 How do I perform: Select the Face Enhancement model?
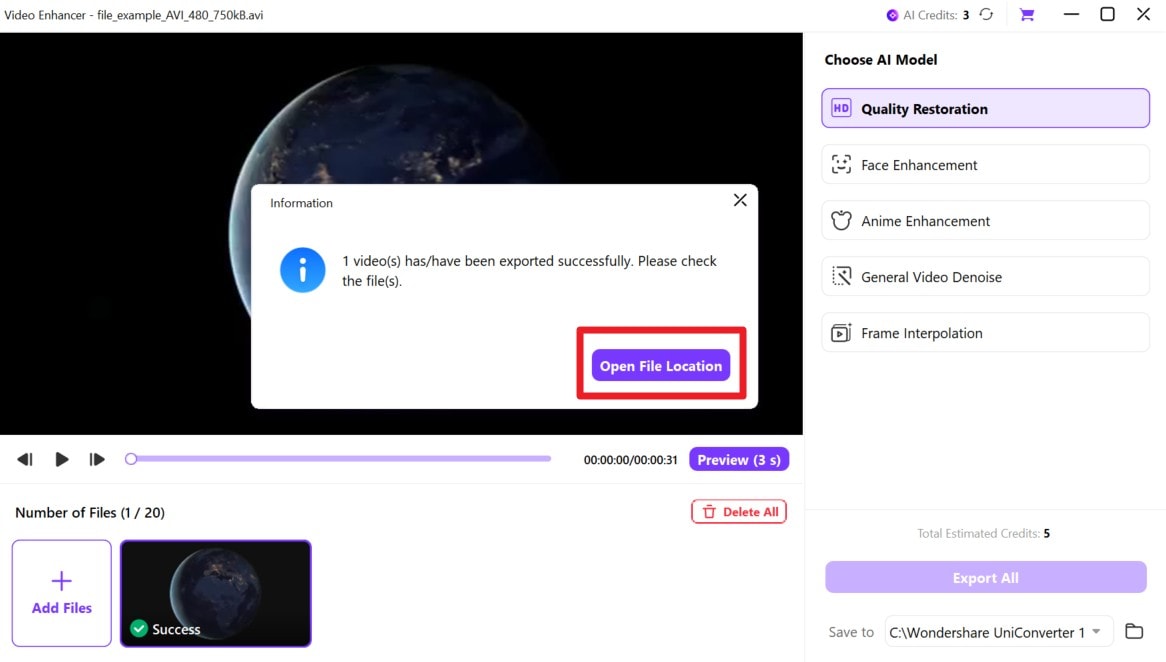(x=984, y=164)
